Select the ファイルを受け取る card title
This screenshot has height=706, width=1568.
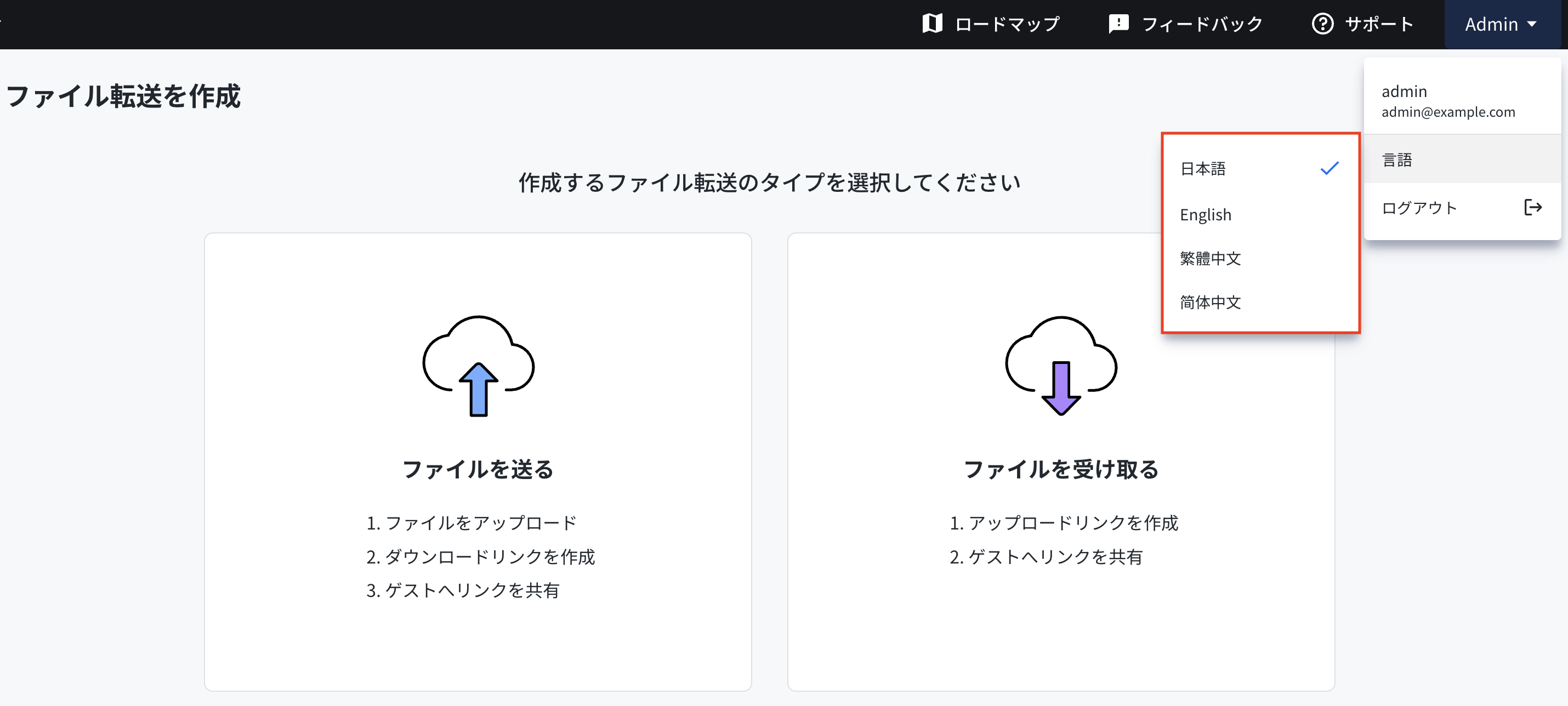point(1061,469)
